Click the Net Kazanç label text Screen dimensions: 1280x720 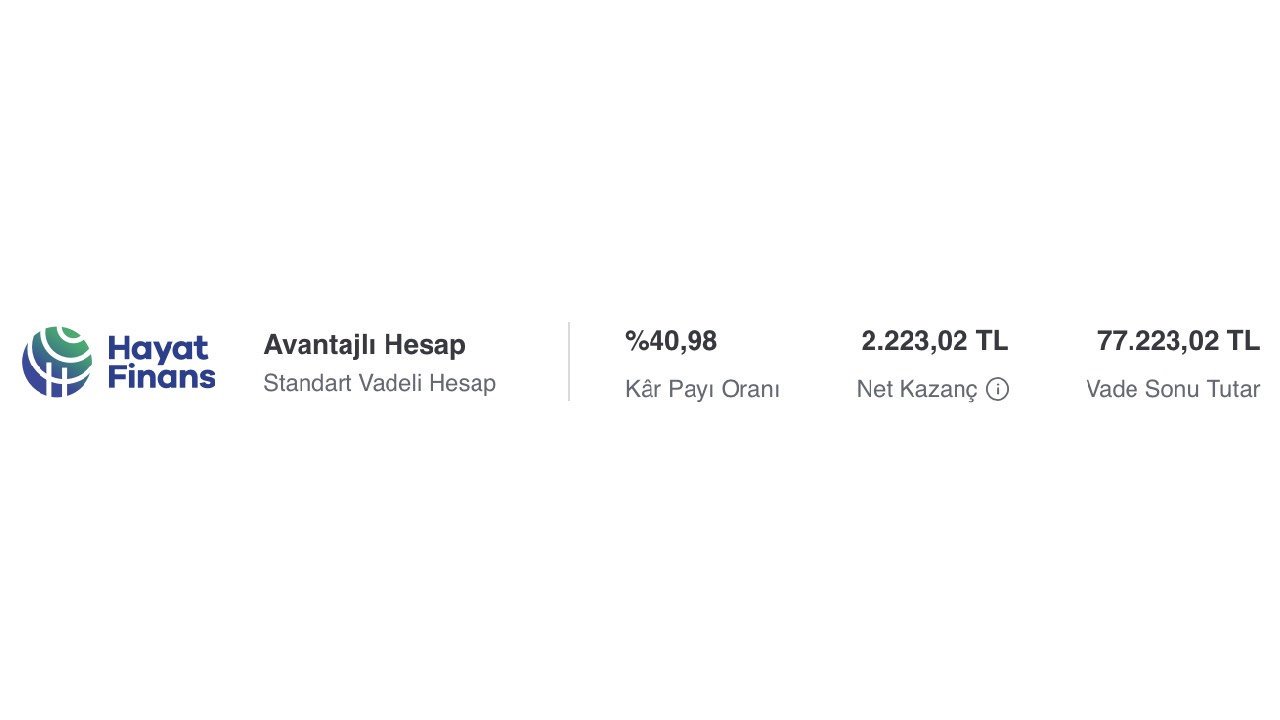917,390
